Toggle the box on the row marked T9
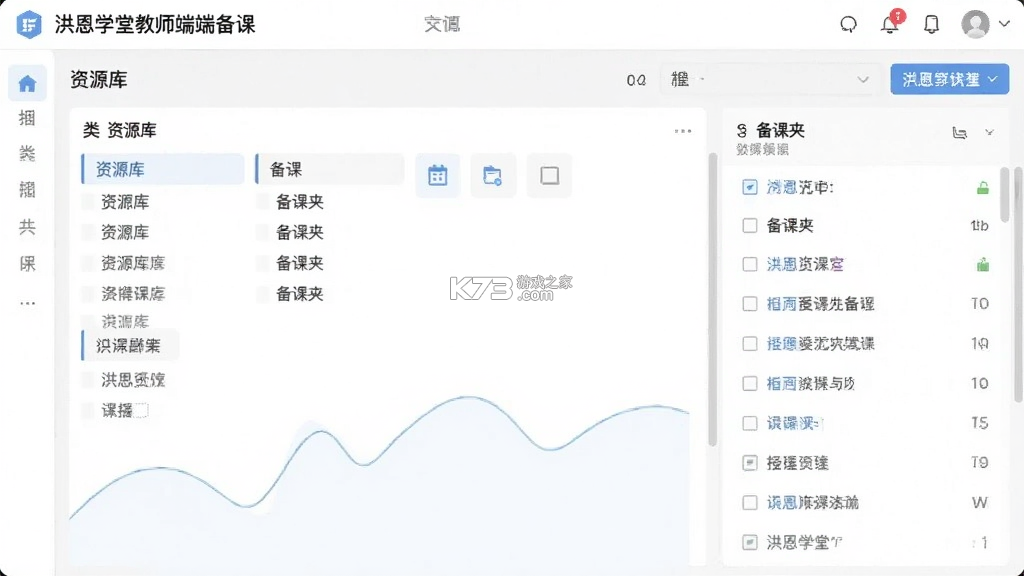This screenshot has width=1024, height=576. pyautogui.click(x=749, y=464)
